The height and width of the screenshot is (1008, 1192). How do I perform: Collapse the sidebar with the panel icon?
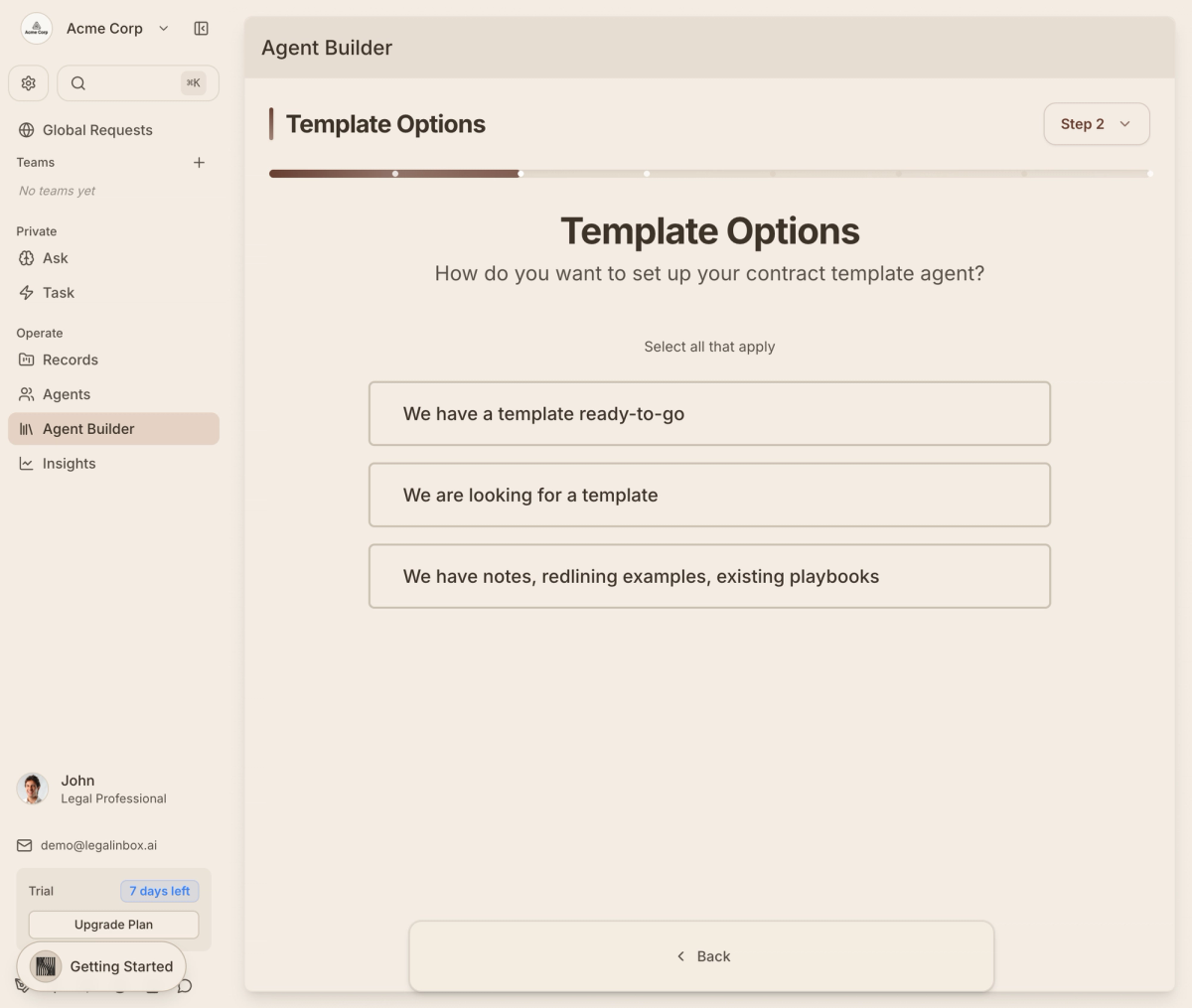(x=201, y=29)
